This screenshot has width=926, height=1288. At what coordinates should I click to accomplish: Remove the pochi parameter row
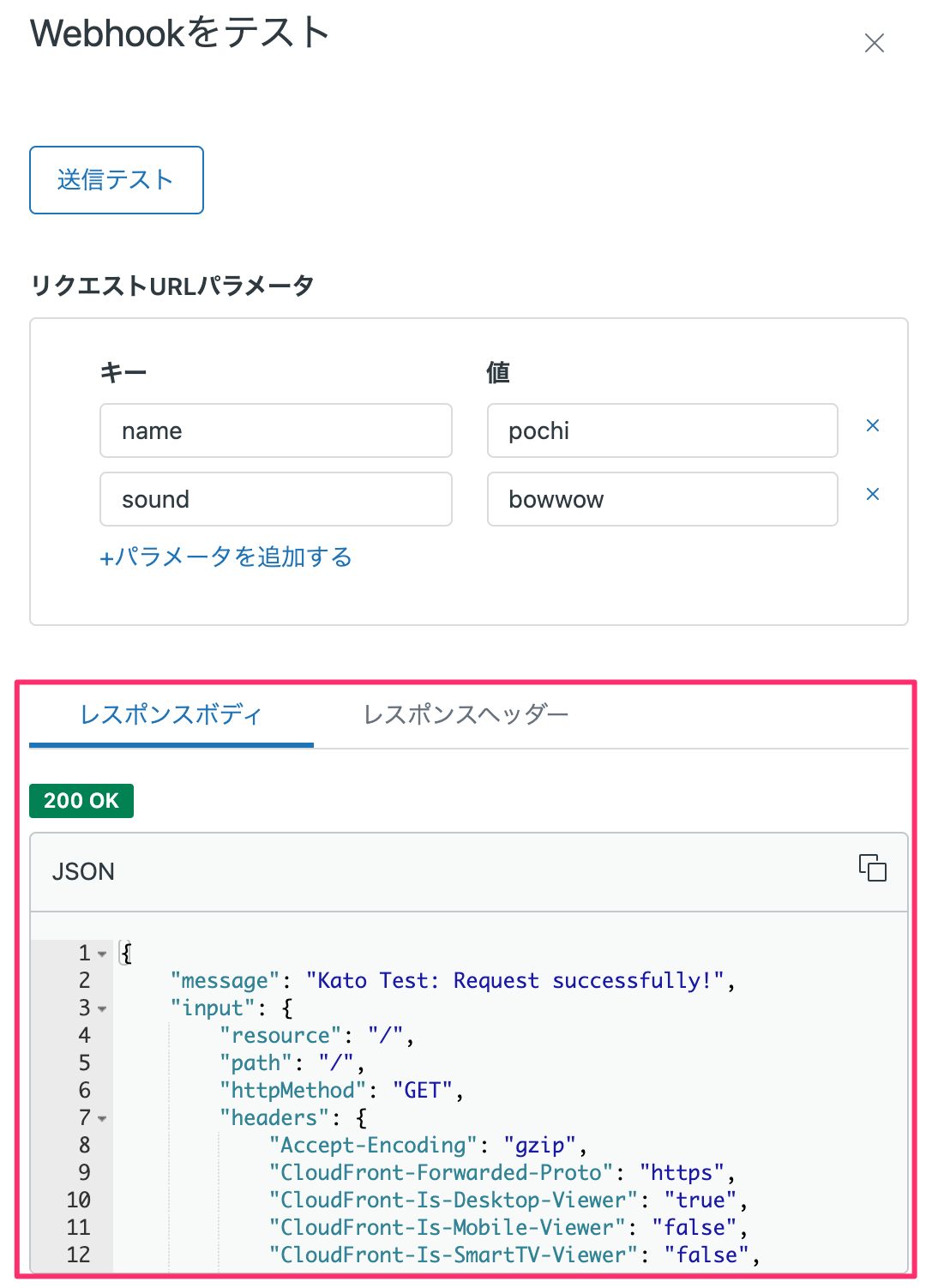pyautogui.click(x=873, y=425)
